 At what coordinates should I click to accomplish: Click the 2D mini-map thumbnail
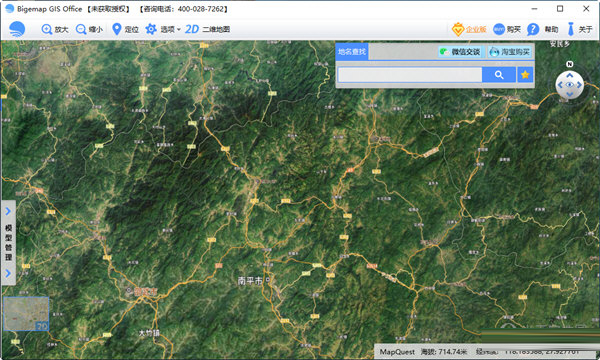coord(26,313)
